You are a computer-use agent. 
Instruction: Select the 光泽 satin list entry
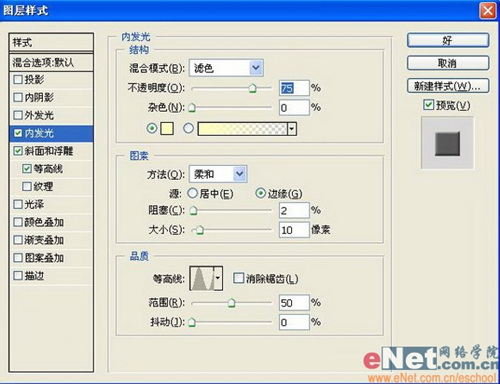tap(52, 204)
